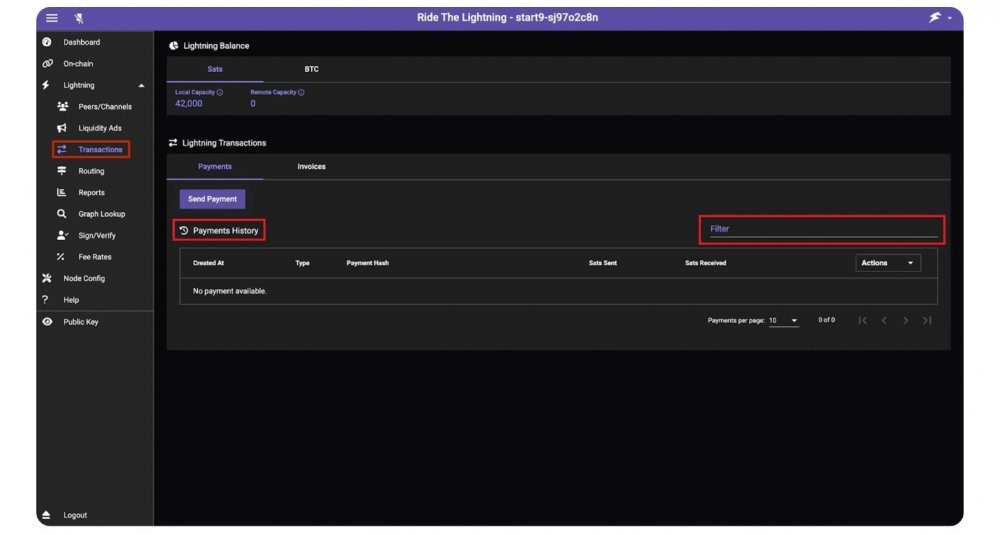Click the Sign/Verify user-check icon
This screenshot has width=1000, height=535.
[x=62, y=235]
